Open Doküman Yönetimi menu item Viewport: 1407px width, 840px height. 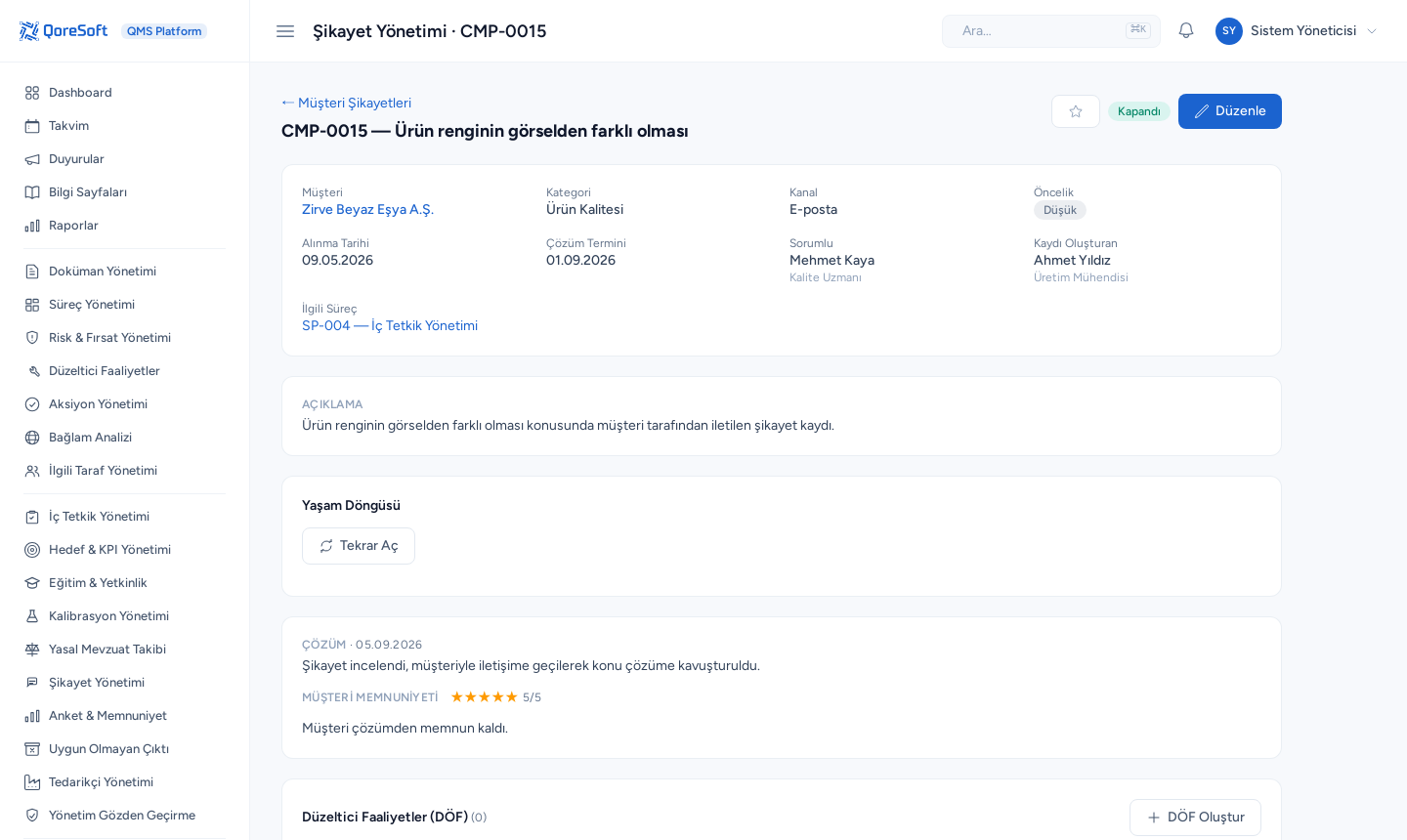click(125, 272)
